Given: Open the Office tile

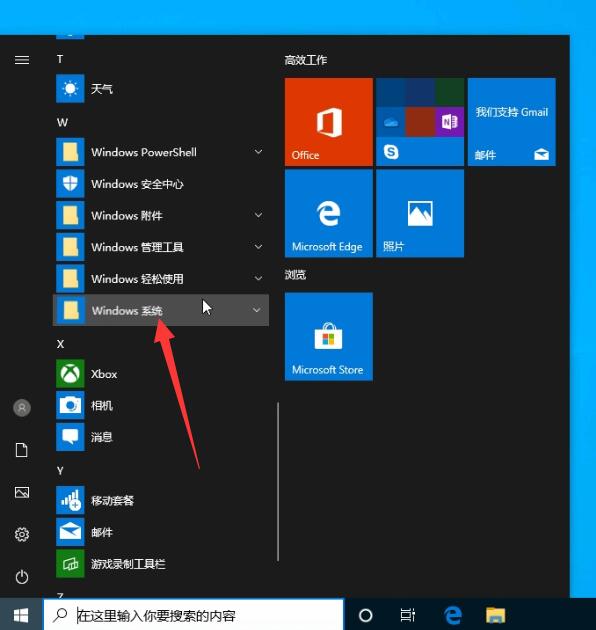Looking at the screenshot, I should (x=329, y=122).
